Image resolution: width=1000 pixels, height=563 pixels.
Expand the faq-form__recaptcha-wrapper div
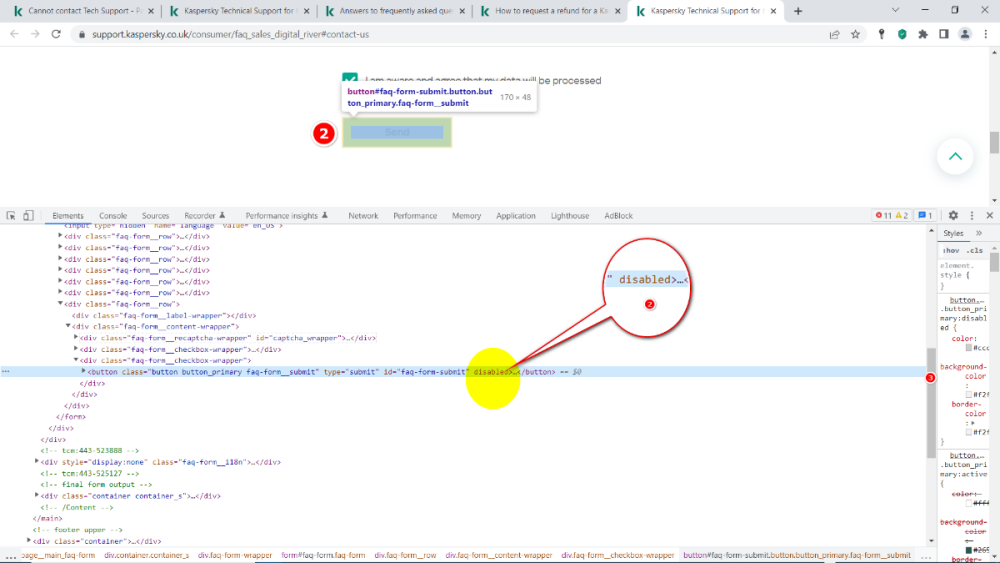(76, 338)
